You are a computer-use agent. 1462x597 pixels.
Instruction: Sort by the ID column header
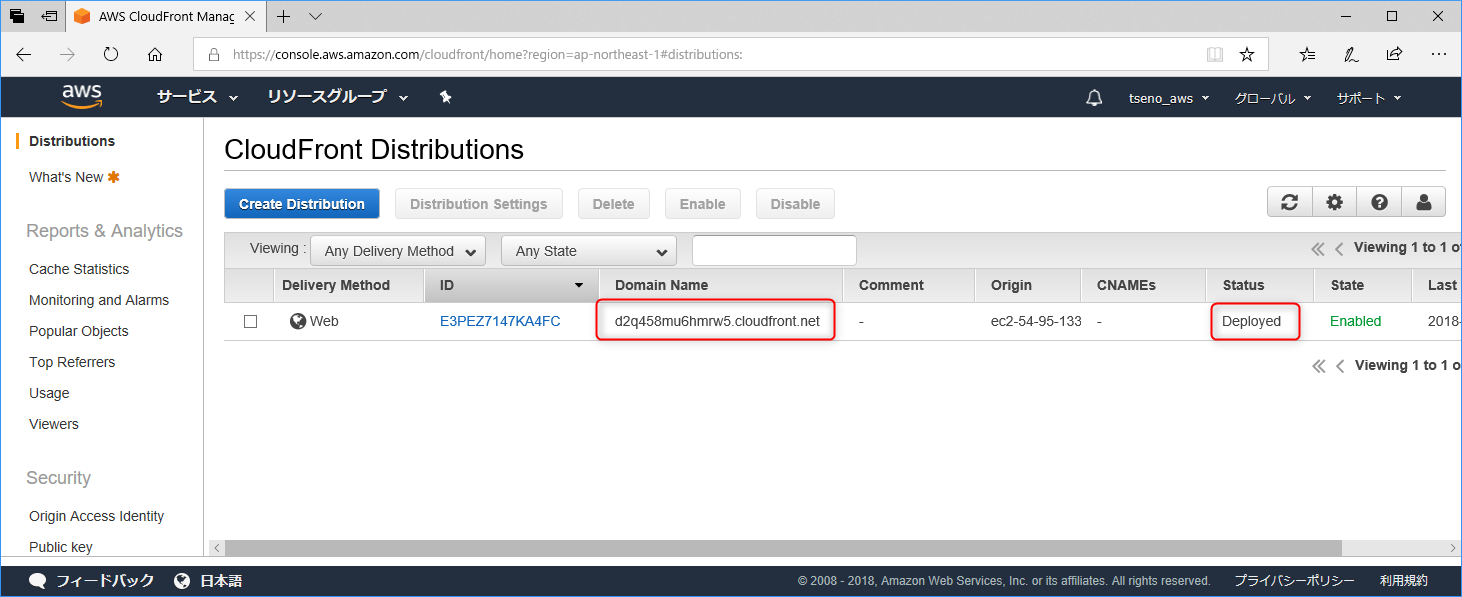(x=512, y=285)
